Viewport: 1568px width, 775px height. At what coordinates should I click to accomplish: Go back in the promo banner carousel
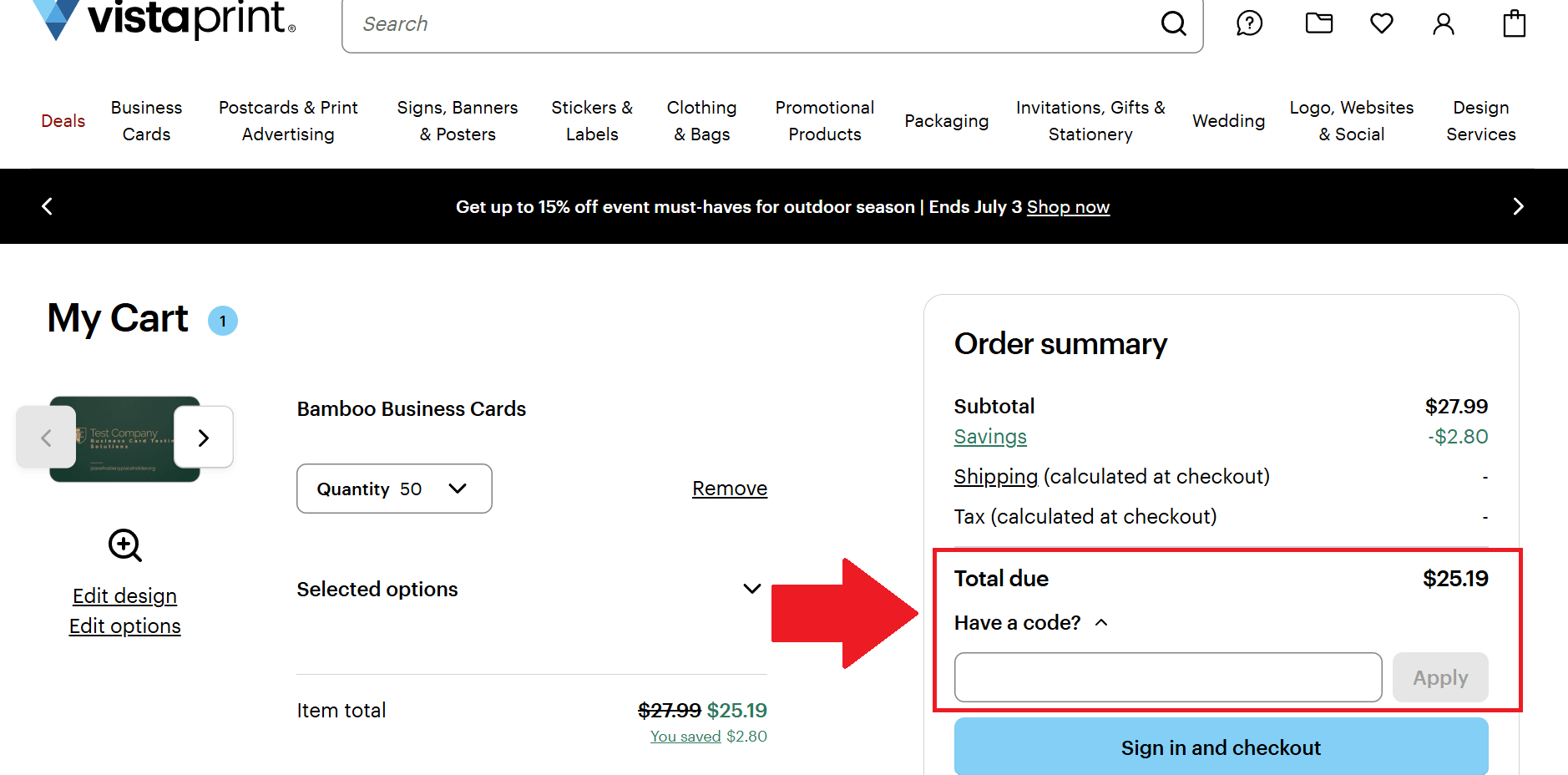pos(47,206)
